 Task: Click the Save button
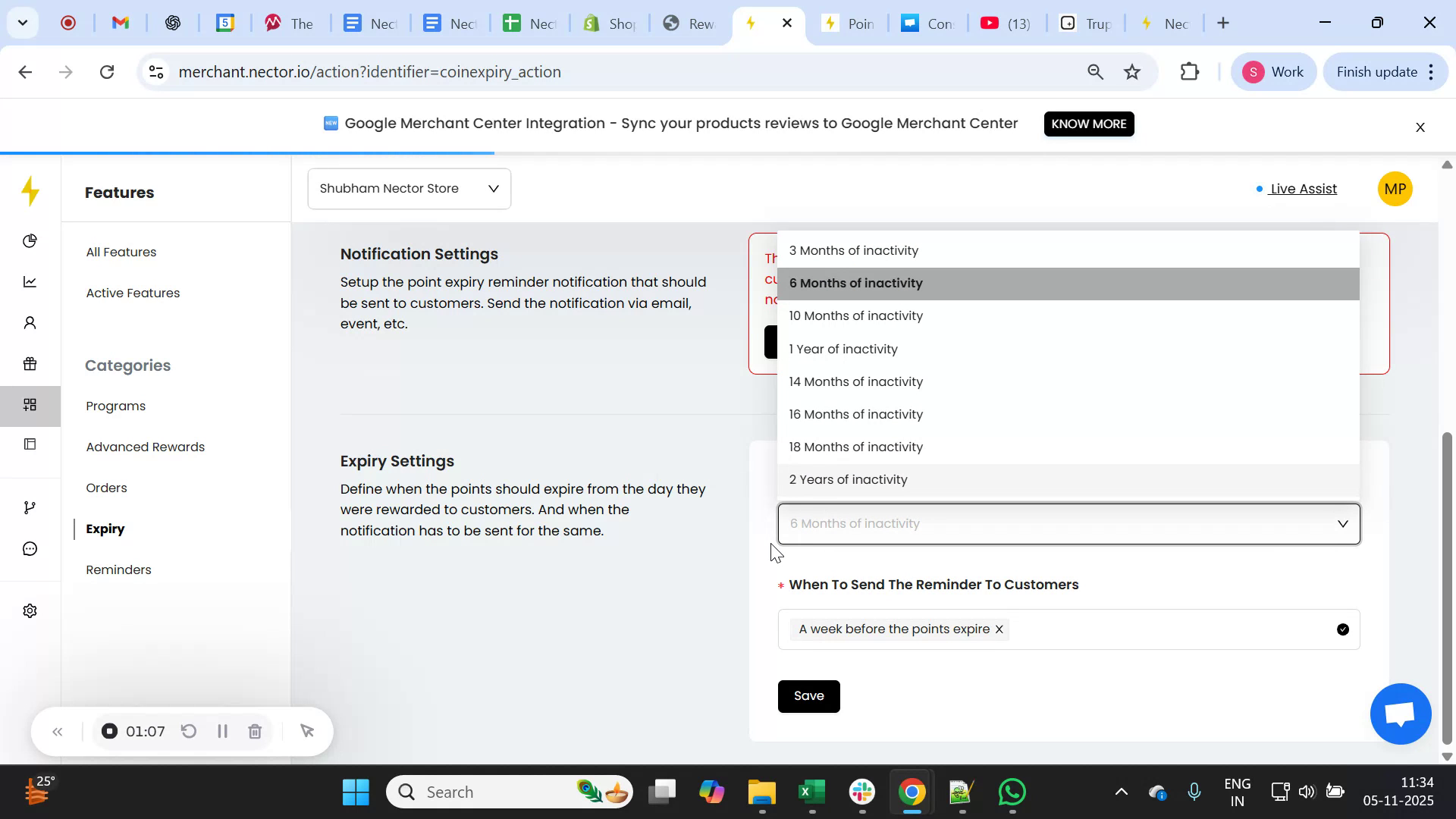click(x=808, y=695)
